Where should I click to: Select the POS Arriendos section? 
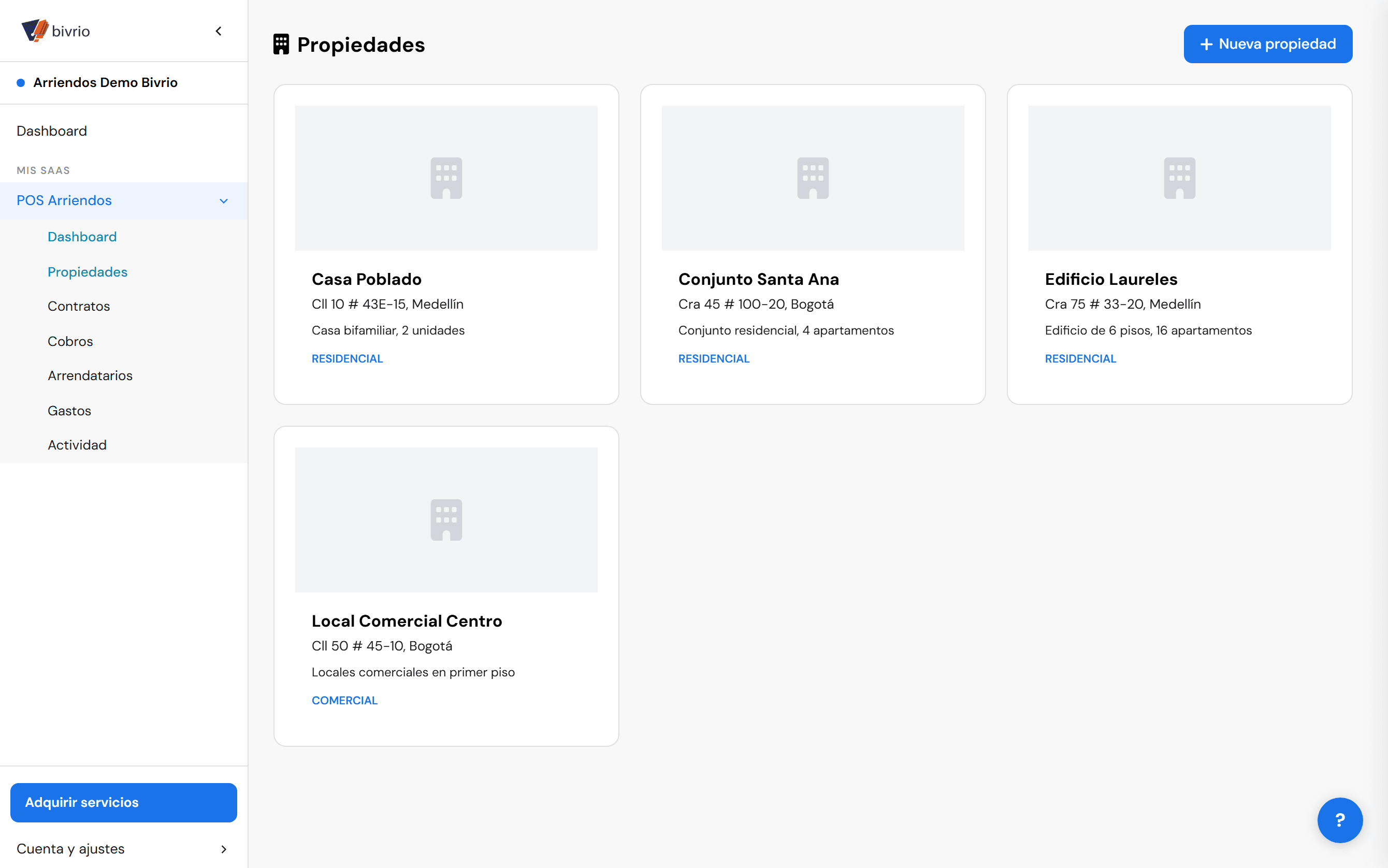(x=123, y=200)
